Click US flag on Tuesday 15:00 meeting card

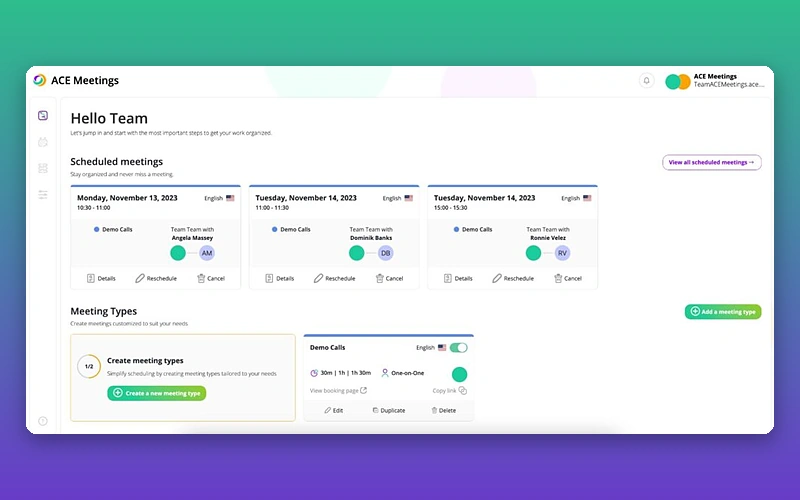587,198
